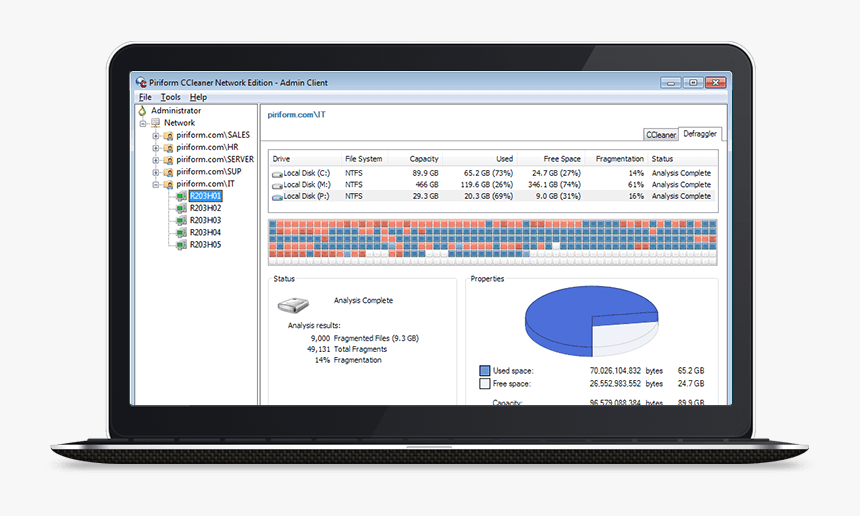Click the piriform.com\SALES group icon

coord(168,135)
